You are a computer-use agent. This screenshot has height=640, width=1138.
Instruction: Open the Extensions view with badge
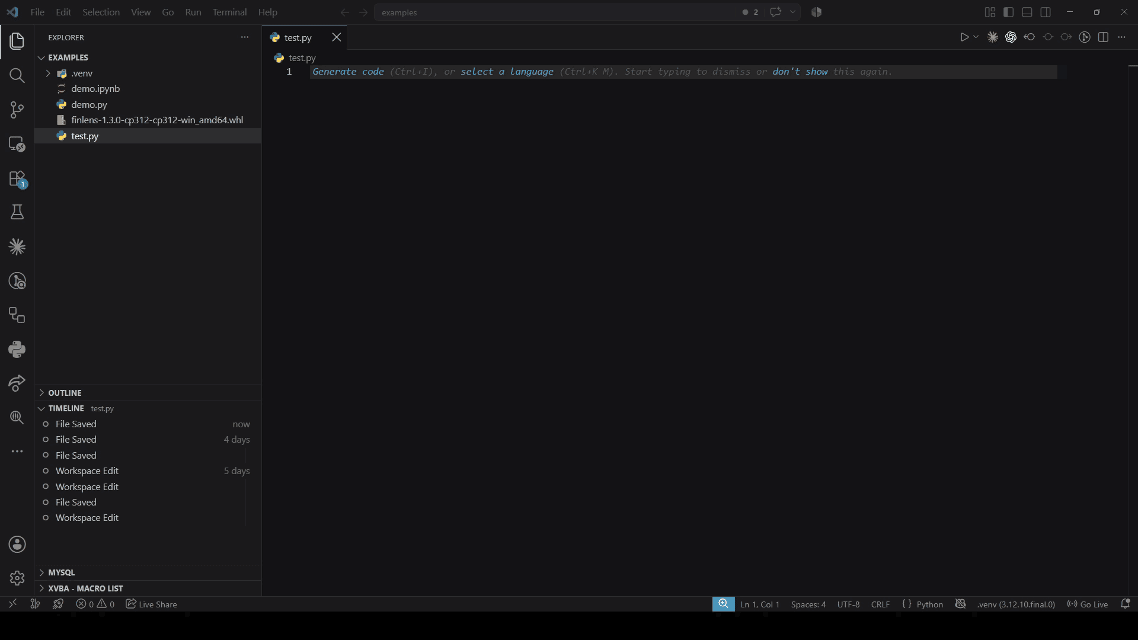click(17, 179)
